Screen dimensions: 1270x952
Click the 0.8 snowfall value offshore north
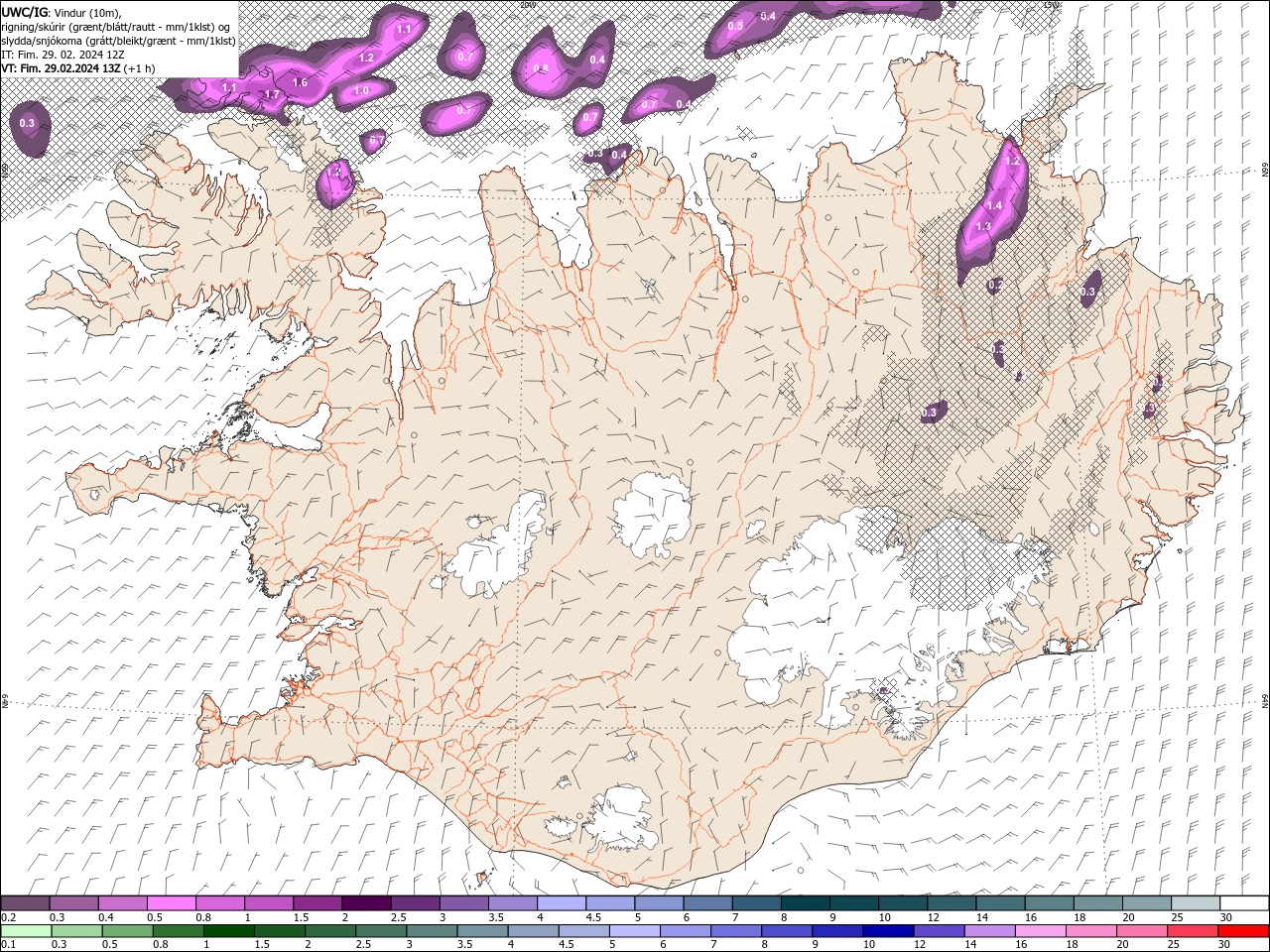tap(541, 69)
